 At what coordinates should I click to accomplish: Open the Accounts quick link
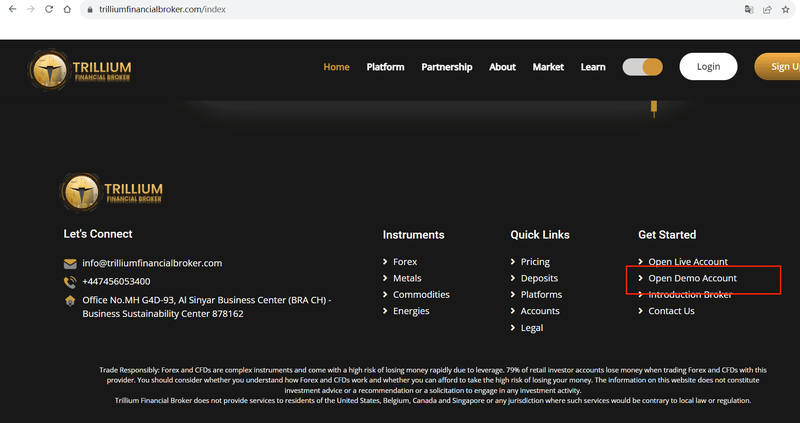click(x=540, y=311)
